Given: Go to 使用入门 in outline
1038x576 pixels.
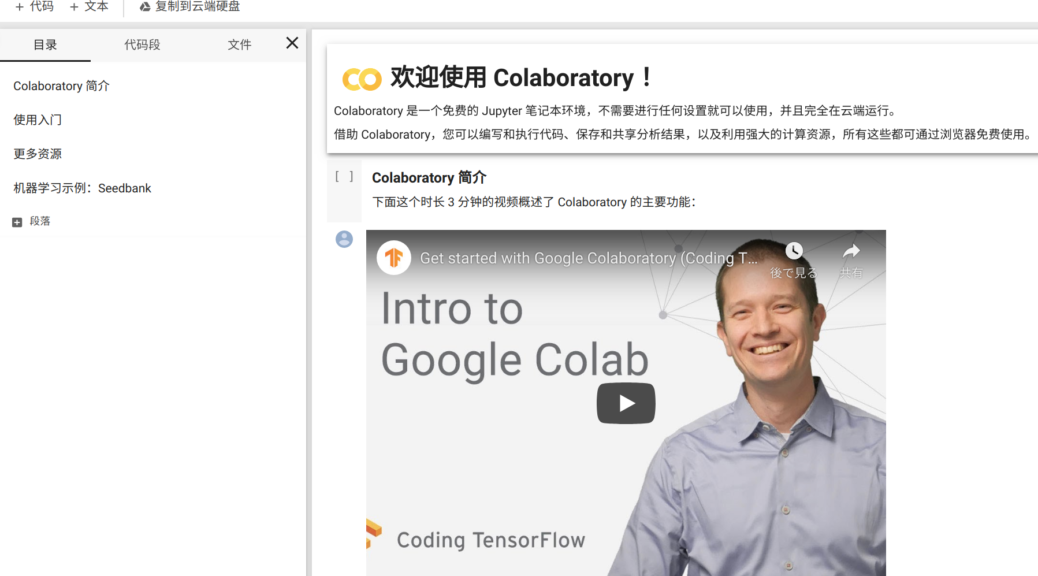Looking at the screenshot, I should tap(38, 120).
